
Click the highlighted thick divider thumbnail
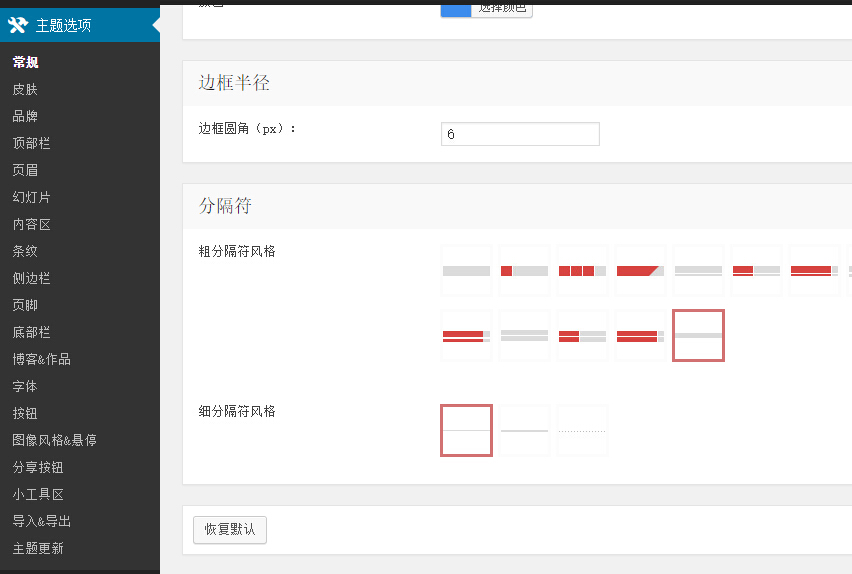click(698, 336)
